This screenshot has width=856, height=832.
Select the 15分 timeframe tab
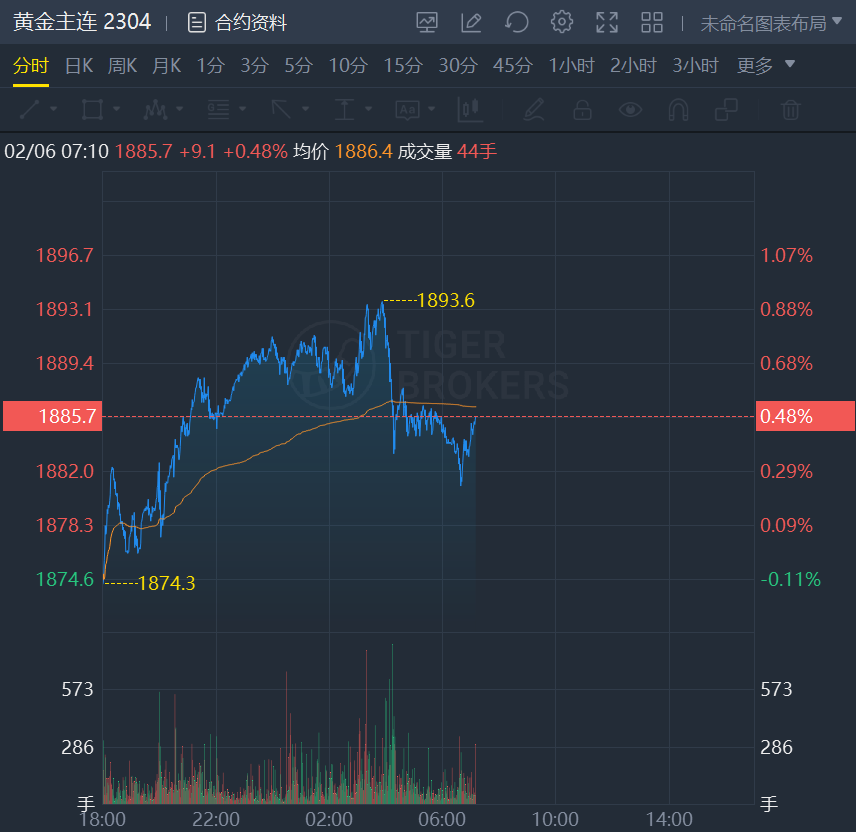click(403, 66)
